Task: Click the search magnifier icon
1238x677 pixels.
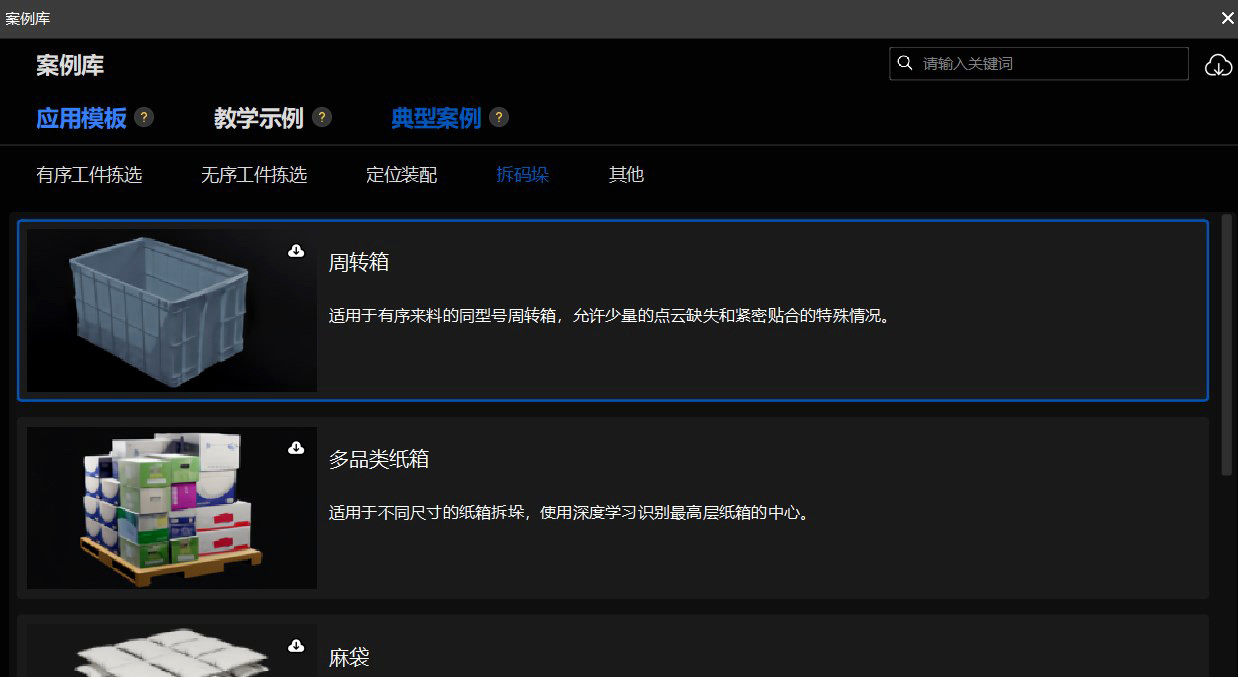Action: coord(906,63)
